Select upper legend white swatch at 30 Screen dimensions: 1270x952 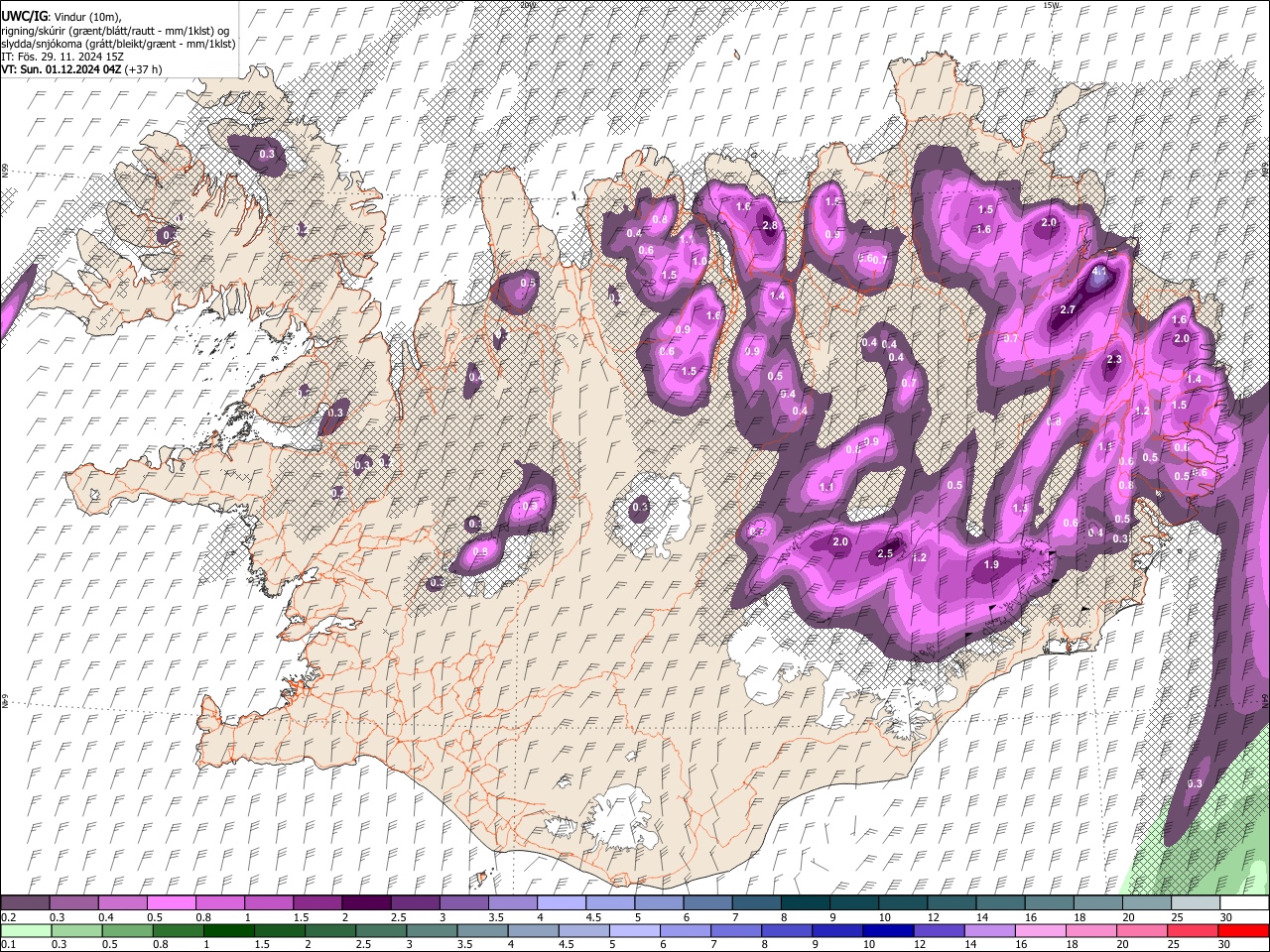1243,903
